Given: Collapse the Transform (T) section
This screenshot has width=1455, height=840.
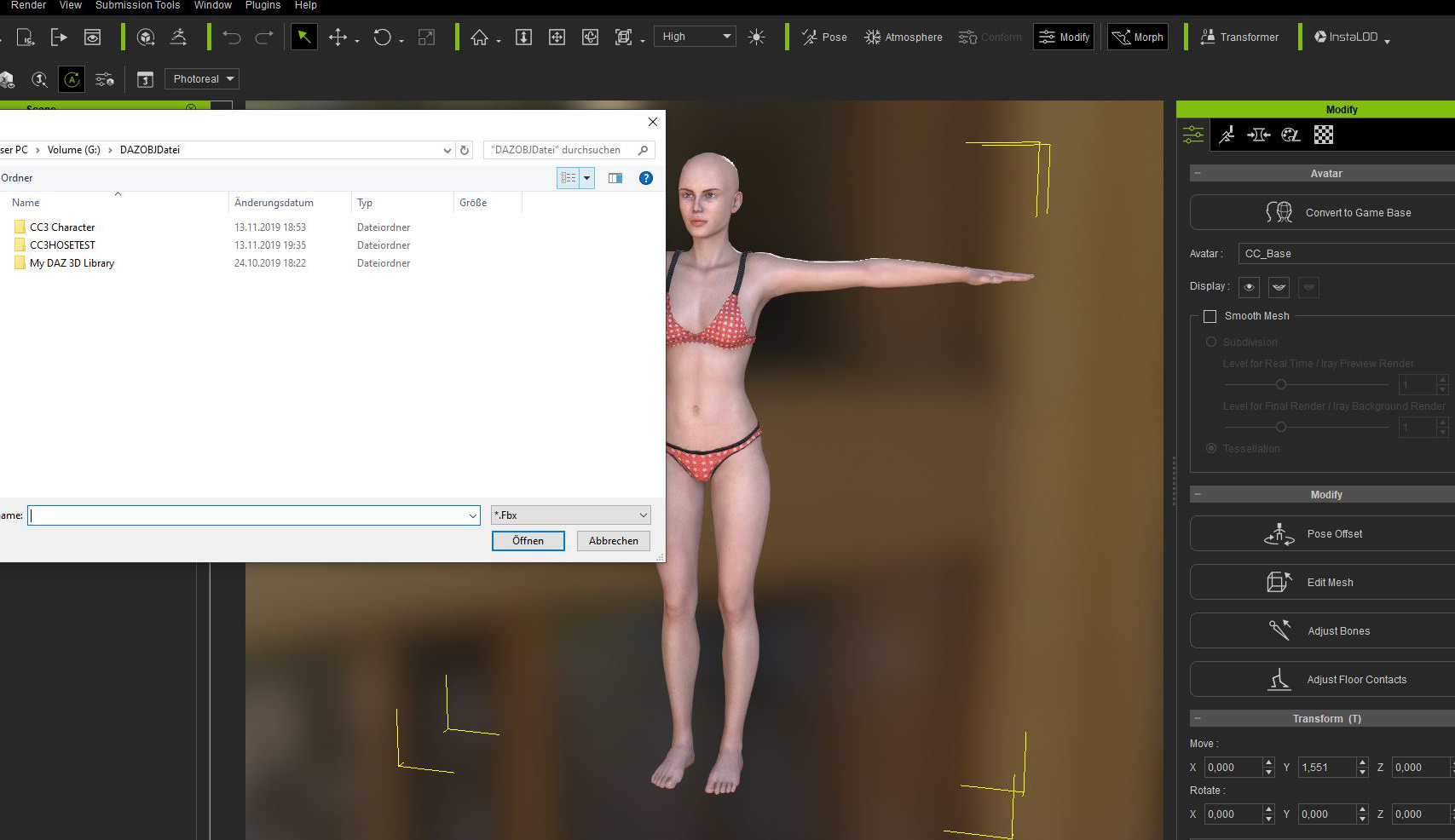Looking at the screenshot, I should [x=1198, y=718].
